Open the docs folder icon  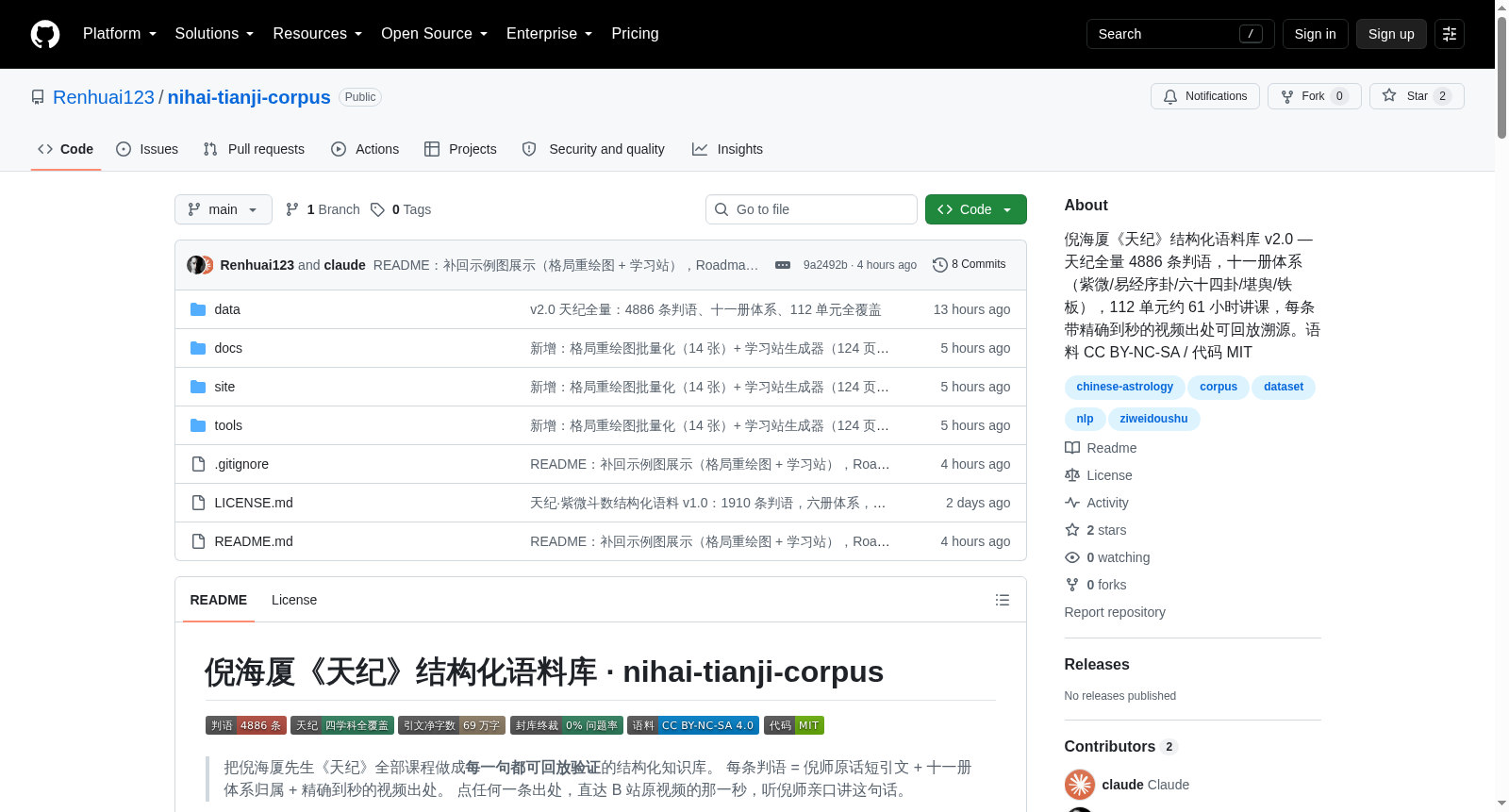tap(198, 348)
